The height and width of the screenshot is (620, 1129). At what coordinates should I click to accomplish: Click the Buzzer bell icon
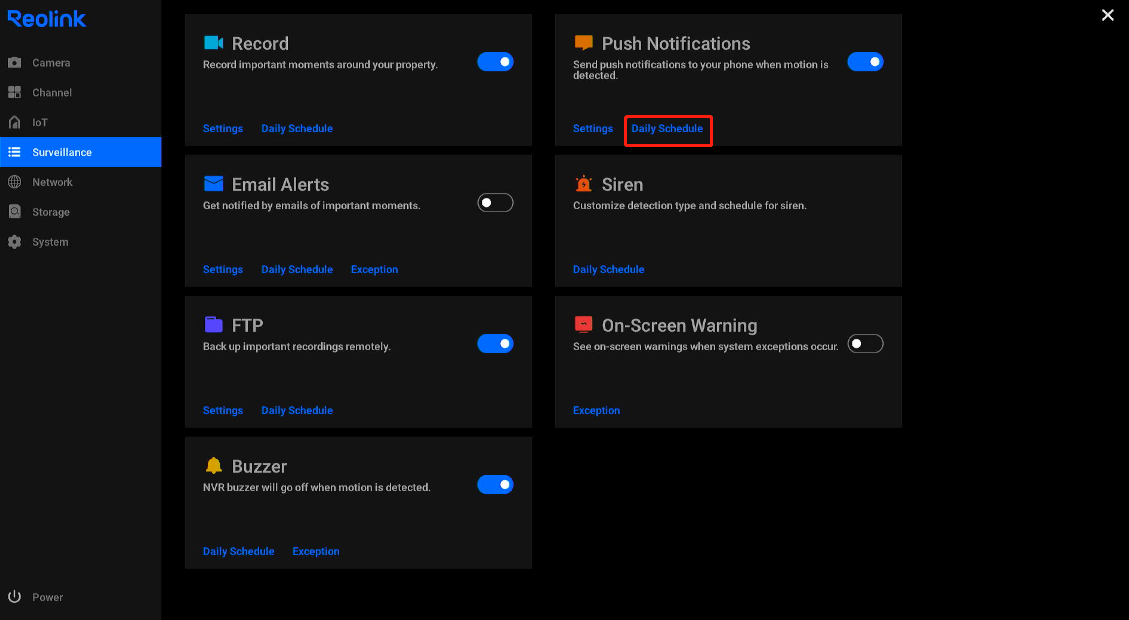click(x=214, y=466)
